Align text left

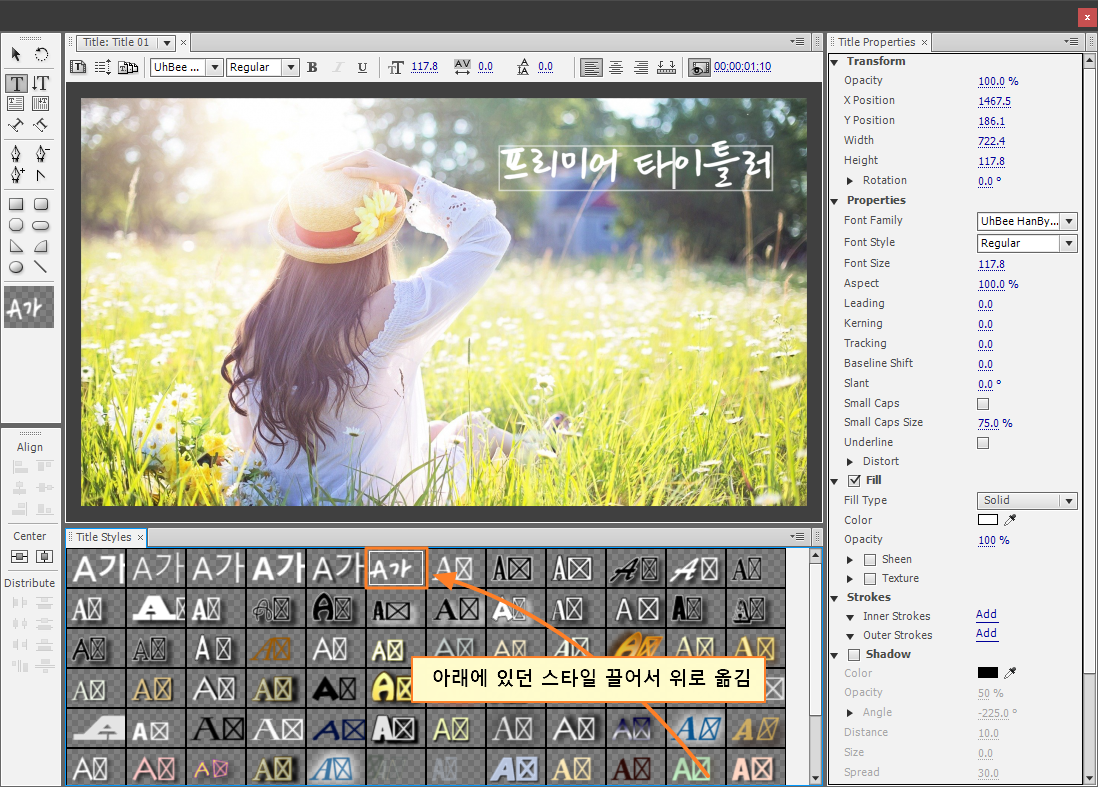click(591, 67)
